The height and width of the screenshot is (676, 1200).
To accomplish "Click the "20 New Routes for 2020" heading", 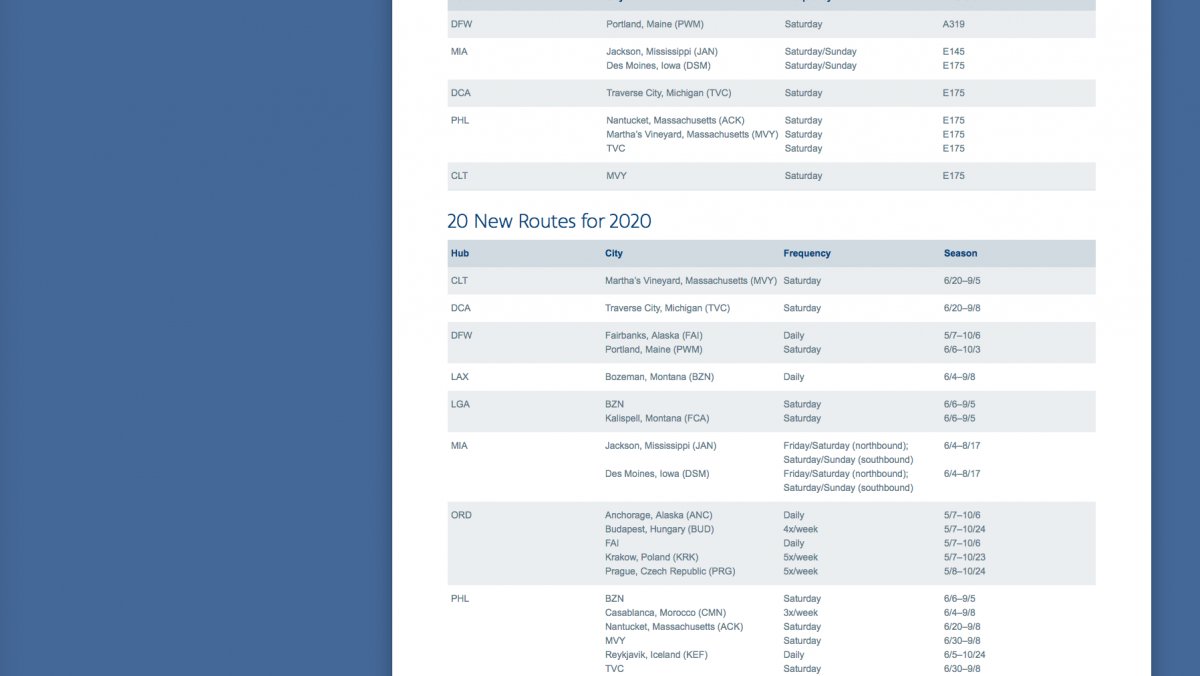I will tap(549, 221).
